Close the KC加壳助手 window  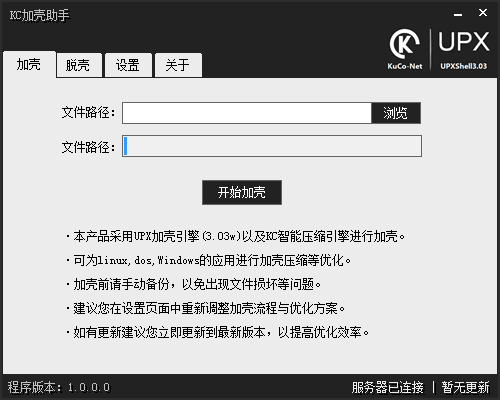click(x=483, y=13)
